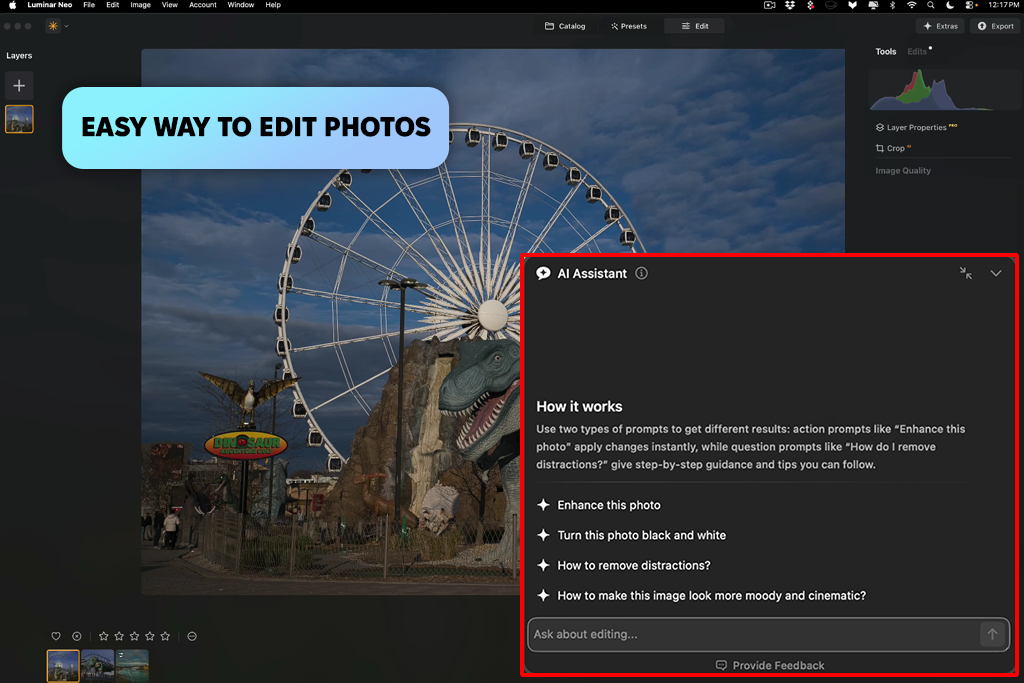1024x683 pixels.
Task: Switch to the Presets tab
Action: (629, 26)
